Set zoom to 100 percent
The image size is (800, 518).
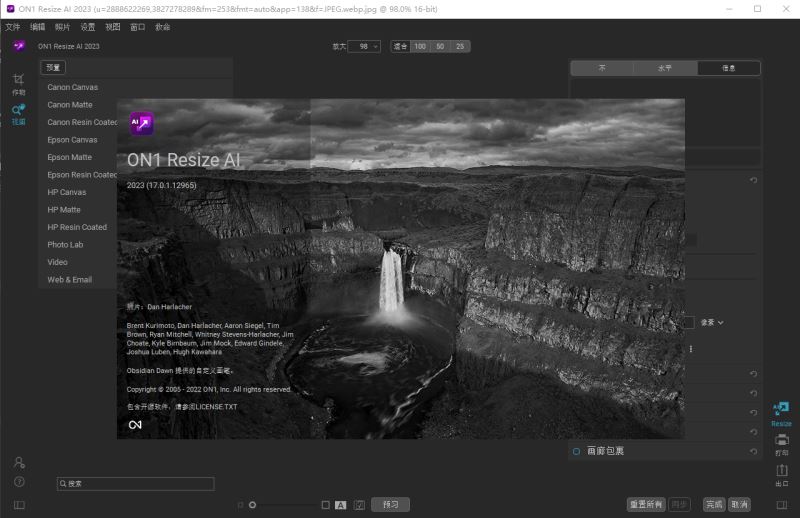pos(420,46)
